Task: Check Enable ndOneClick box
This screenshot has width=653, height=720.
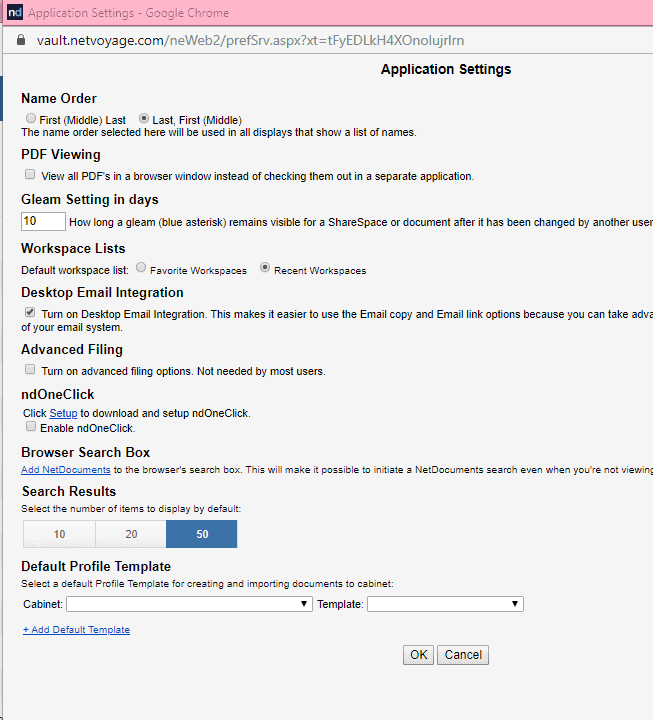Action: 31,426
